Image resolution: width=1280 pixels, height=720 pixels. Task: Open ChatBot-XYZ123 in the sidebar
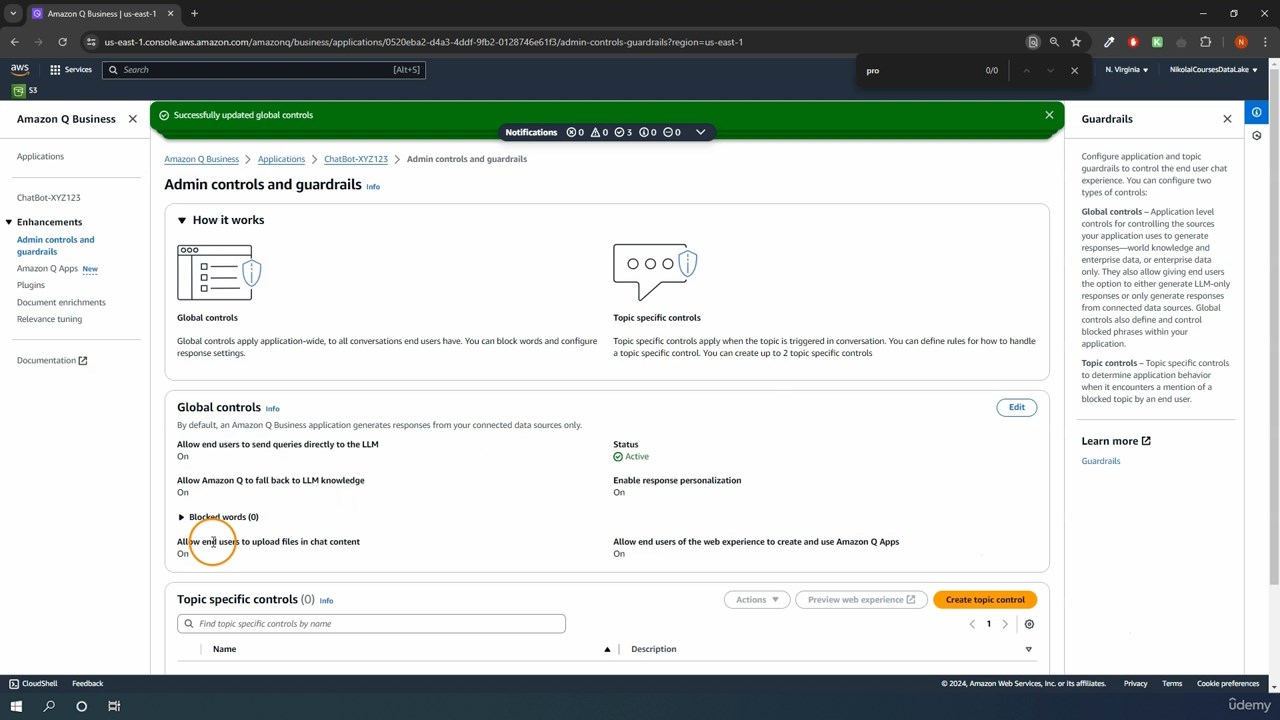tap(48, 198)
